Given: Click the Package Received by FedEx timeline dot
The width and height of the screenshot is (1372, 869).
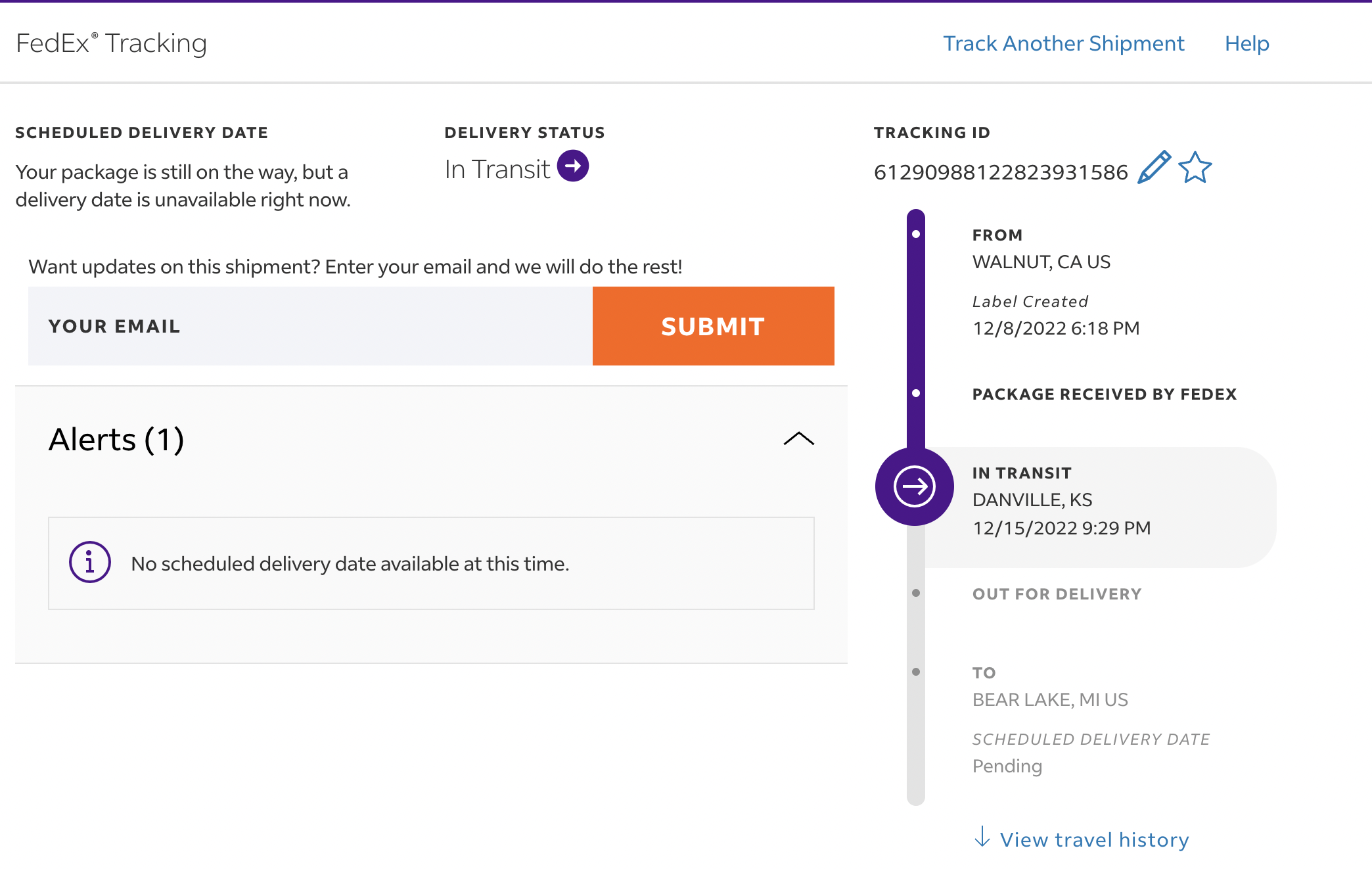Looking at the screenshot, I should pyautogui.click(x=916, y=393).
